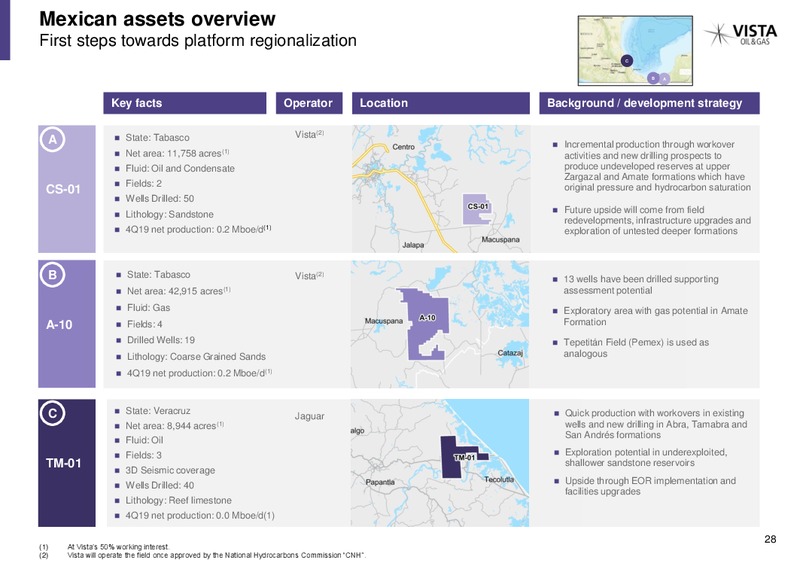Click 'Fluid: Gas' text

pyautogui.click(x=148, y=308)
